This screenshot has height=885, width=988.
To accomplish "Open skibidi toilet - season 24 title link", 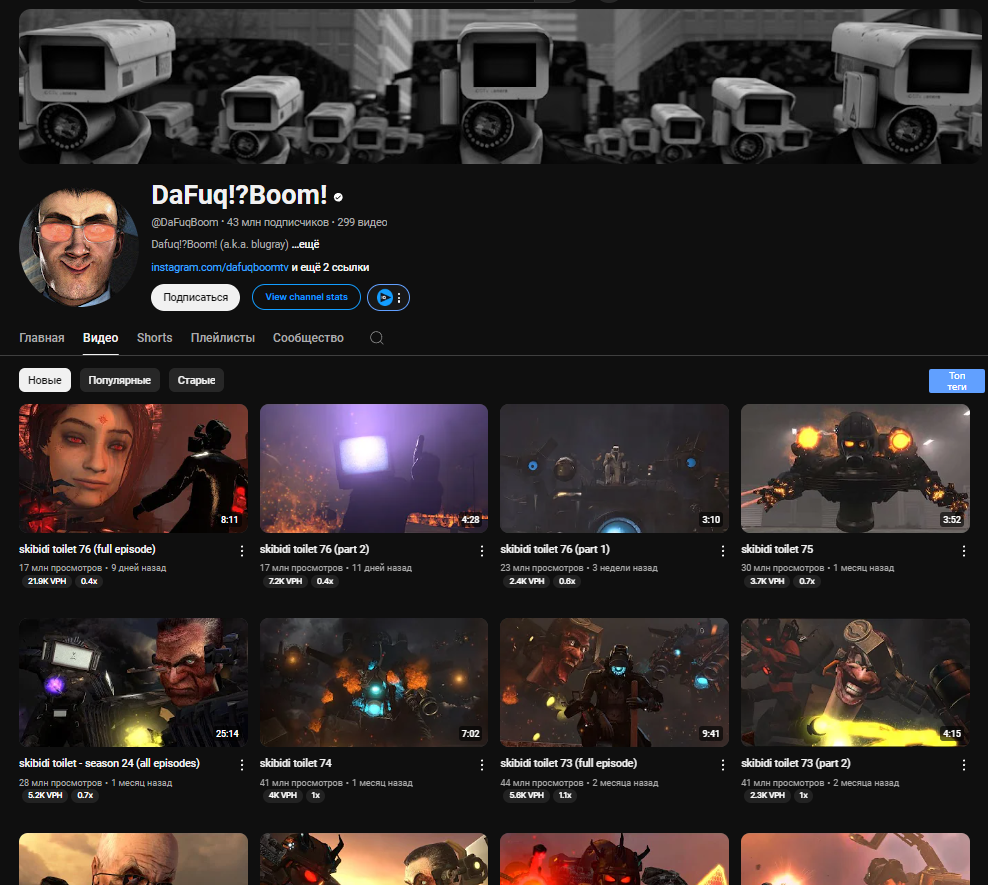I will pos(110,763).
